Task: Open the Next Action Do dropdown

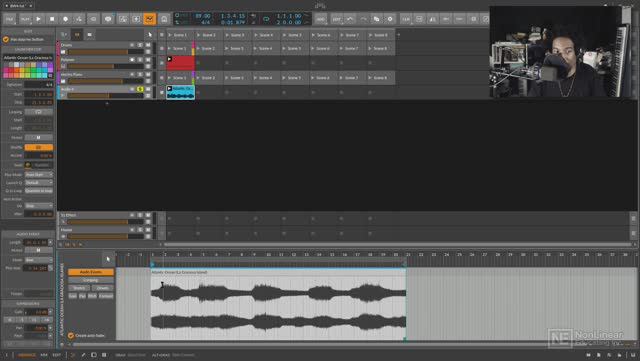Action: point(38,206)
